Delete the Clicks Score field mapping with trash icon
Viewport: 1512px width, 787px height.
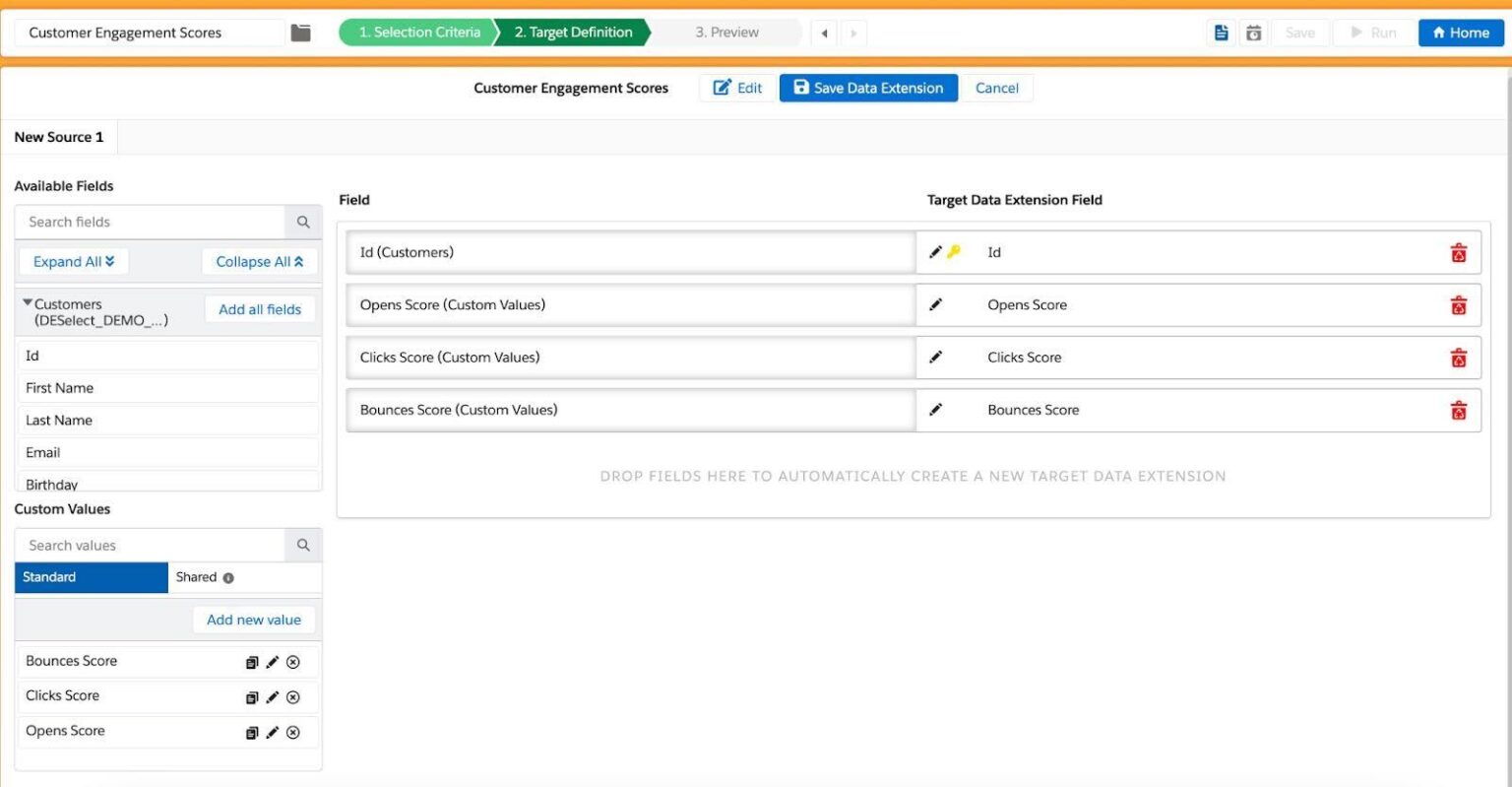tap(1458, 358)
